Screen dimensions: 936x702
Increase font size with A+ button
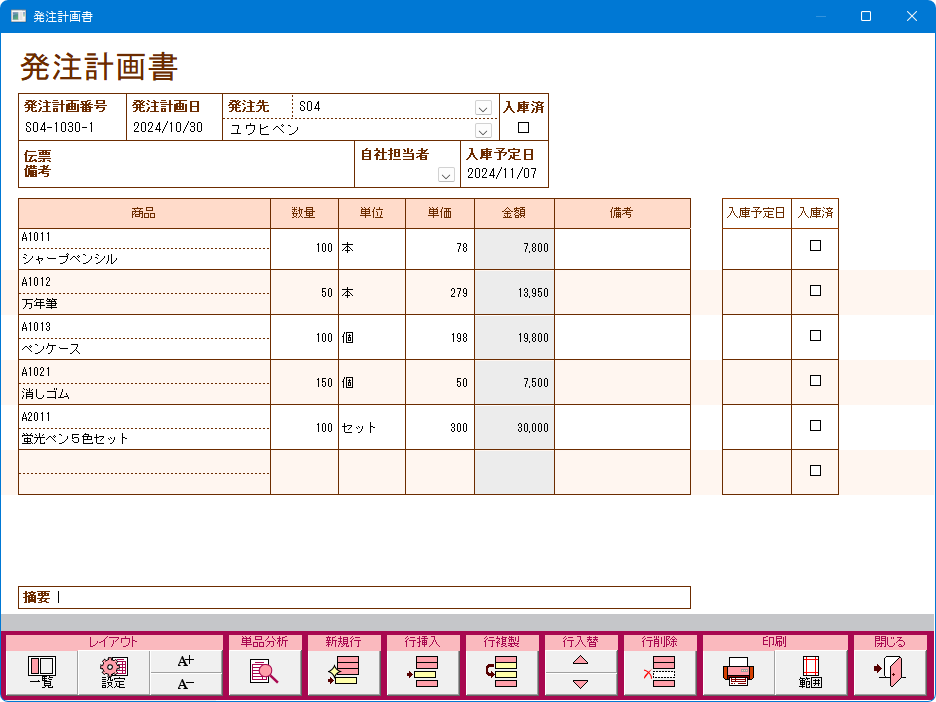coord(186,661)
